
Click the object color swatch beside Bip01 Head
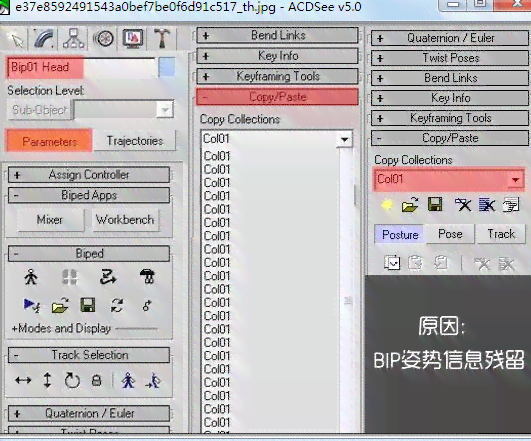[167, 67]
